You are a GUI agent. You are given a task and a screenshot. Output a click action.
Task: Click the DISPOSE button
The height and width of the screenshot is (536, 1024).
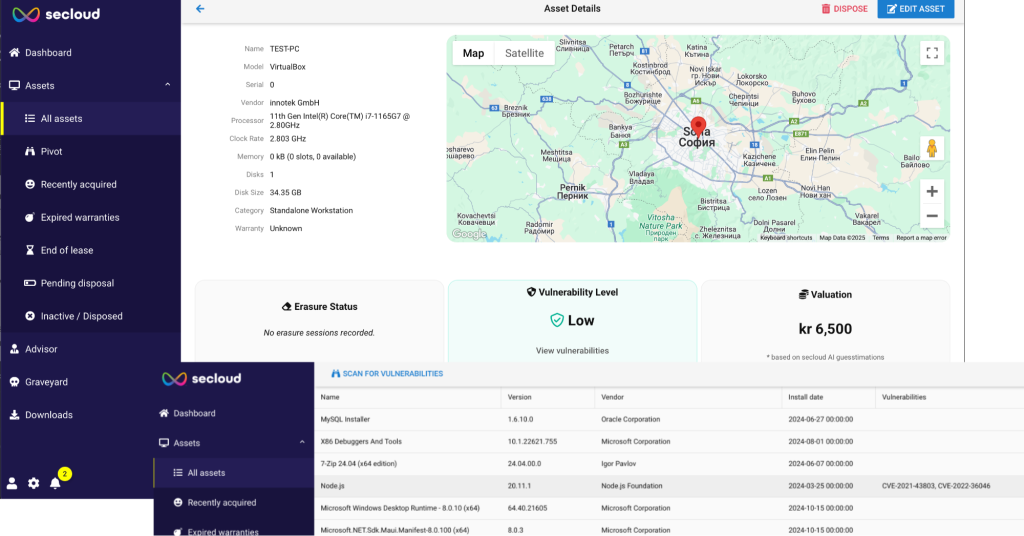[844, 8]
